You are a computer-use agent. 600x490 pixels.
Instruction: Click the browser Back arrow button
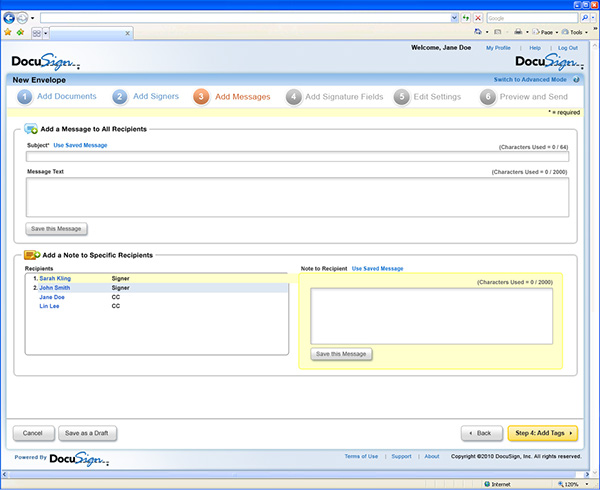(x=9, y=18)
